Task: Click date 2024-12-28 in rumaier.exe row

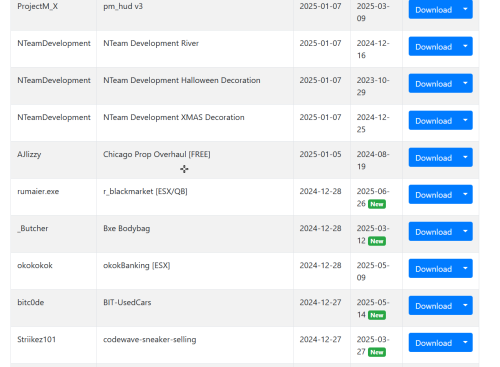Action: 320,191
